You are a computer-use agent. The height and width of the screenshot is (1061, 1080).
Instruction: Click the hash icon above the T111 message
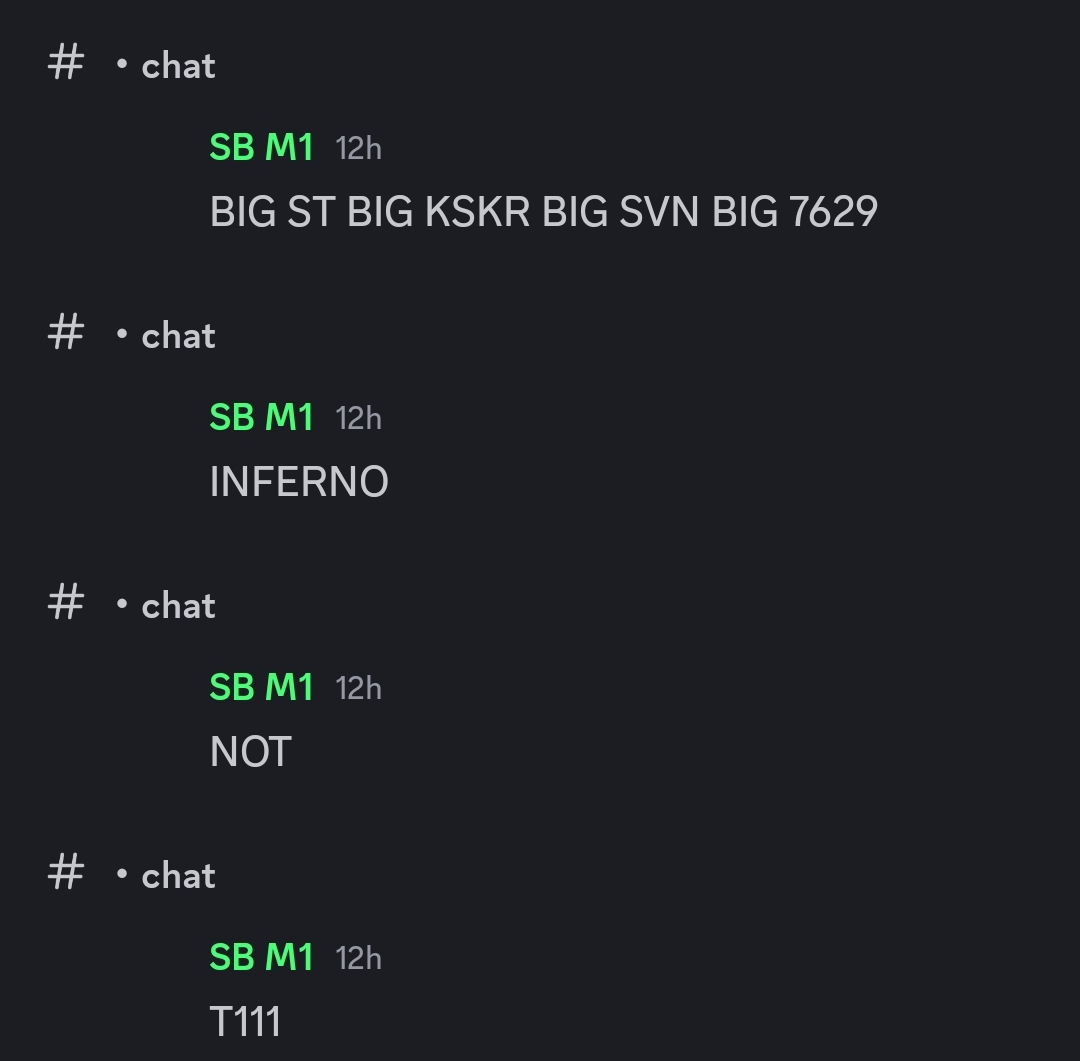coord(65,872)
